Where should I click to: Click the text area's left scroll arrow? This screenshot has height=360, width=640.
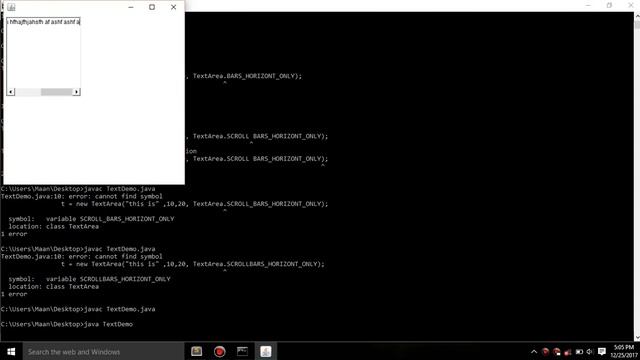click(11, 92)
